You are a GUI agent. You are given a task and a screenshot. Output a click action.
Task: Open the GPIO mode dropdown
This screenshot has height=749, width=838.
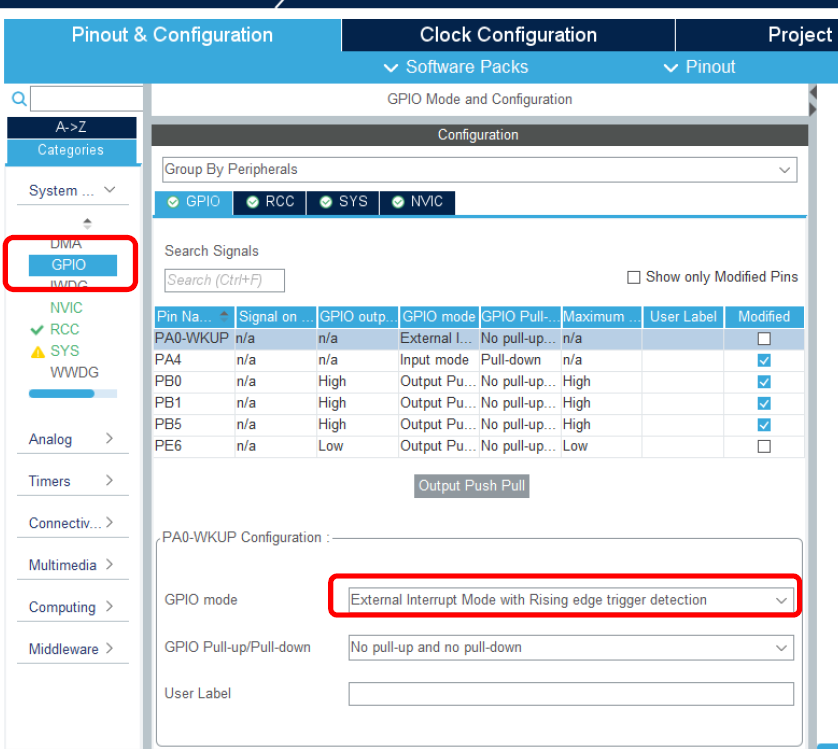(x=570, y=600)
